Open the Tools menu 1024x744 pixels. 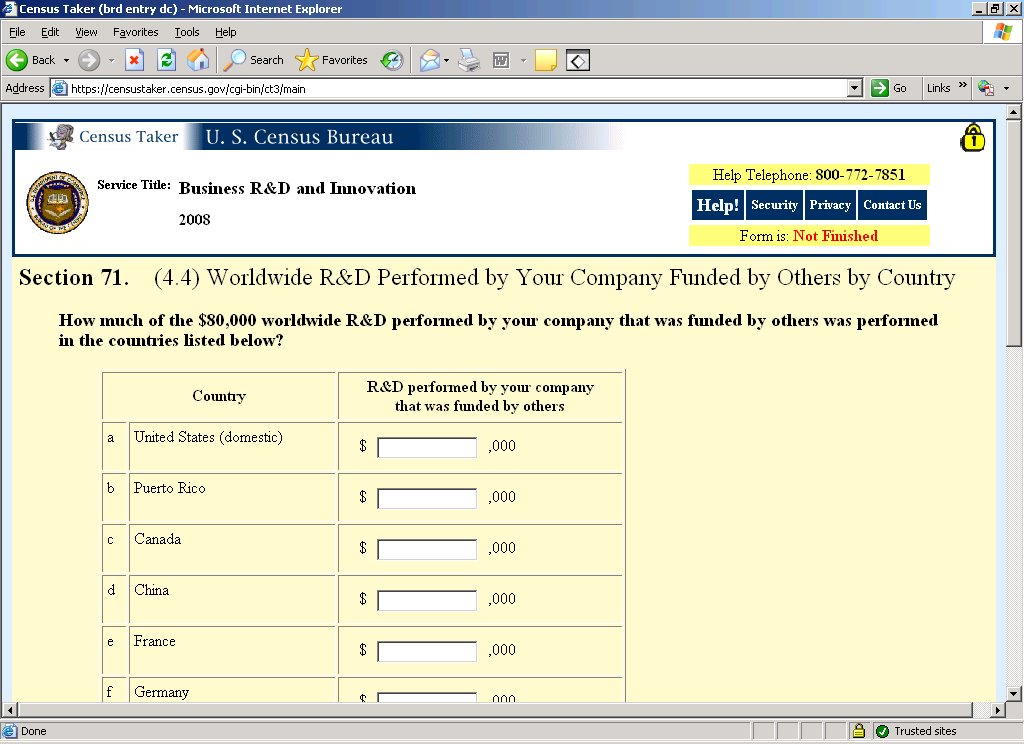pos(186,32)
